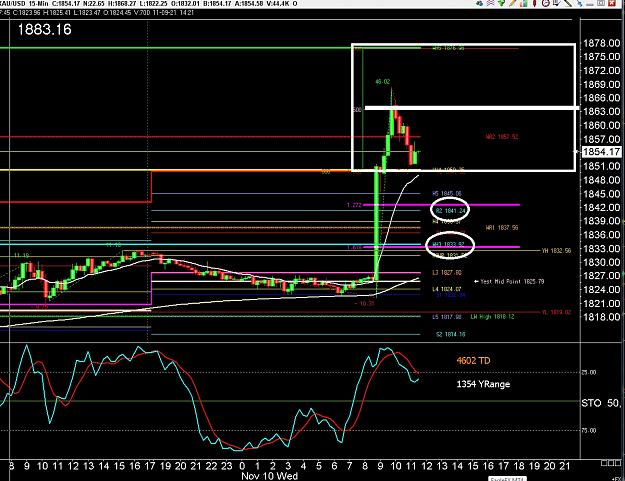Click the WR2 1857.52 level label
The width and height of the screenshot is (625, 481).
tap(502, 137)
